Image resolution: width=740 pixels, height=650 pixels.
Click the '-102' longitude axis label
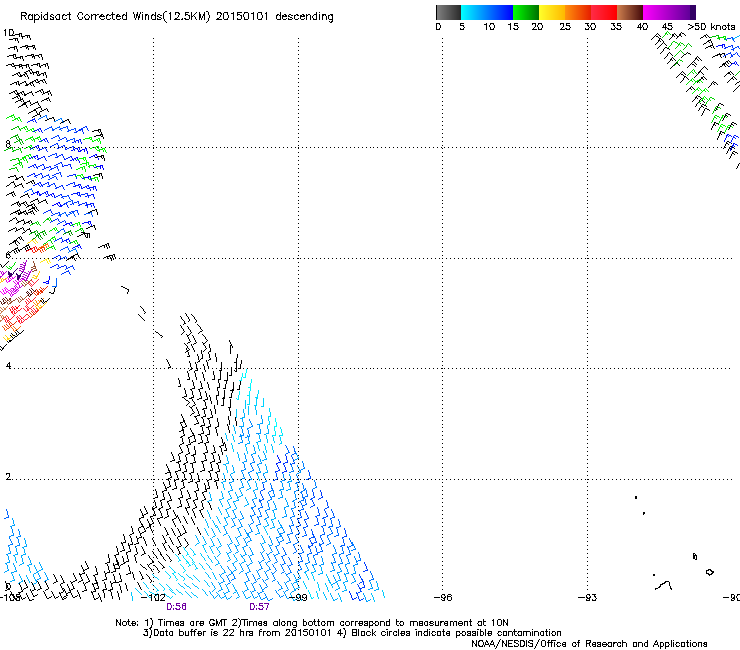(x=153, y=598)
